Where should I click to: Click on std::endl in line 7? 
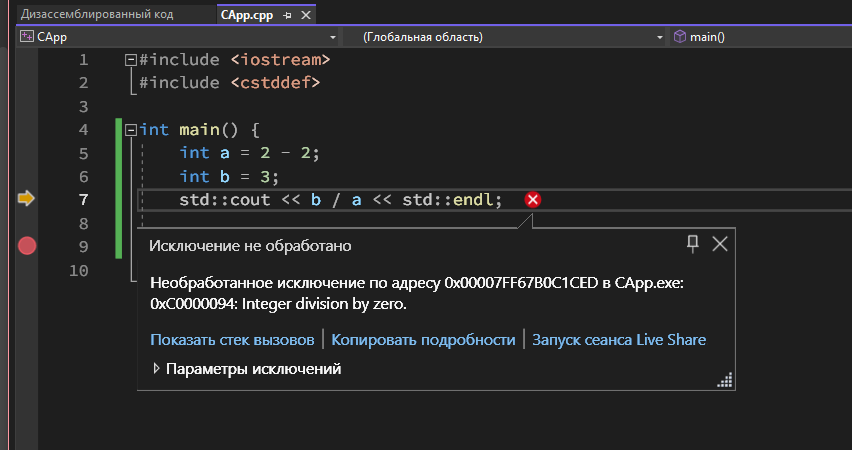(x=447, y=199)
